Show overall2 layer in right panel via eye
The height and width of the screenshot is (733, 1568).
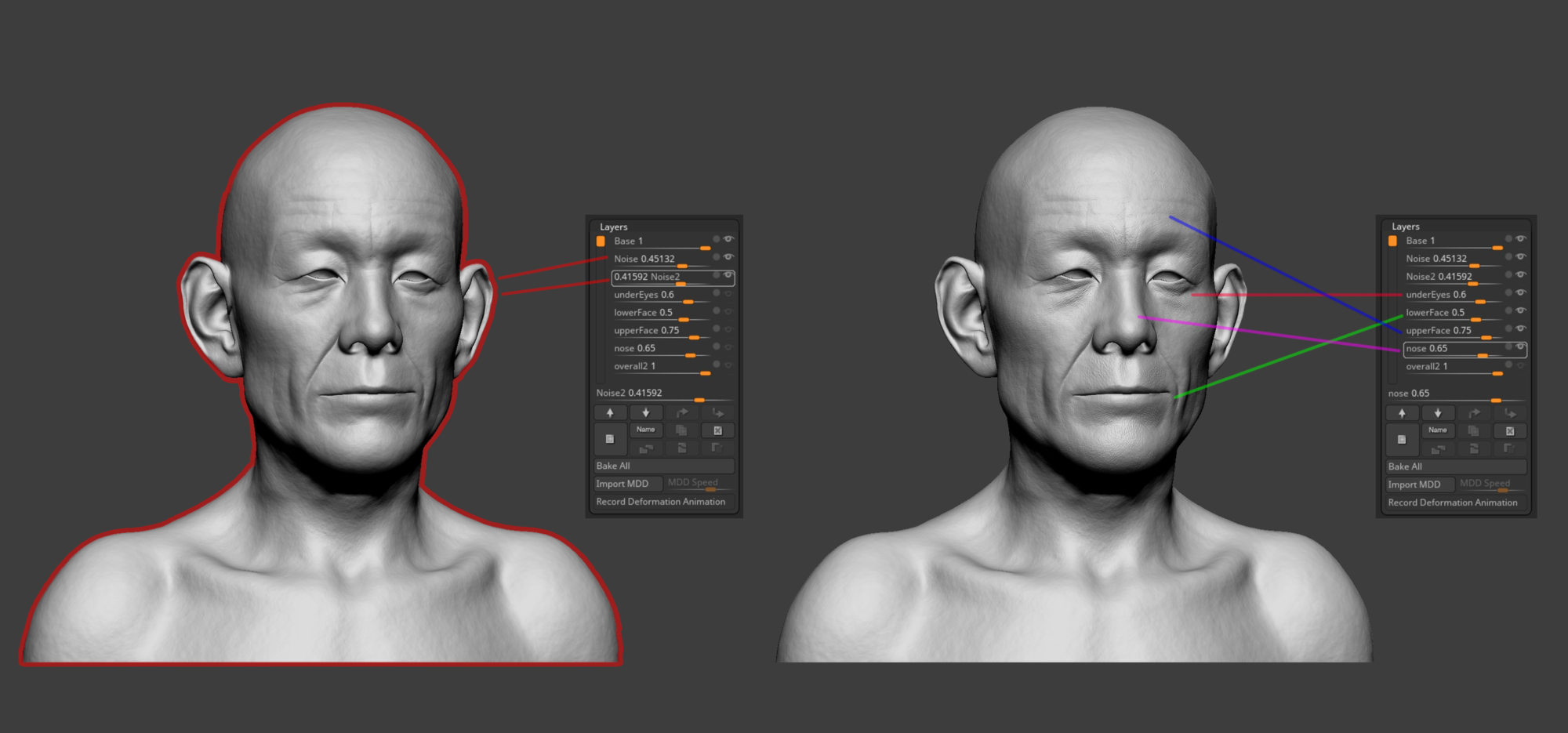click(x=1520, y=365)
